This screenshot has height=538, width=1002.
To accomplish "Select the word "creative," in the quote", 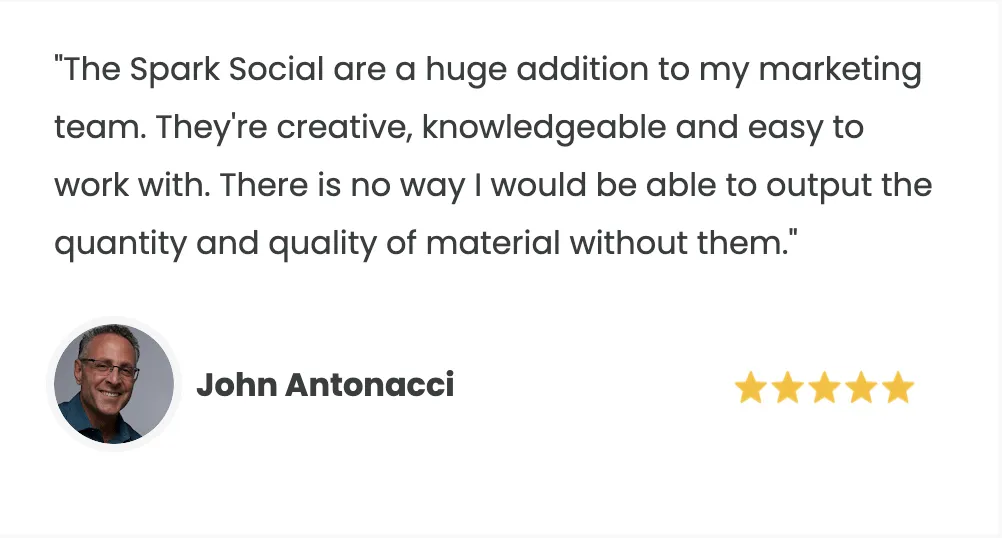I will click(344, 127).
